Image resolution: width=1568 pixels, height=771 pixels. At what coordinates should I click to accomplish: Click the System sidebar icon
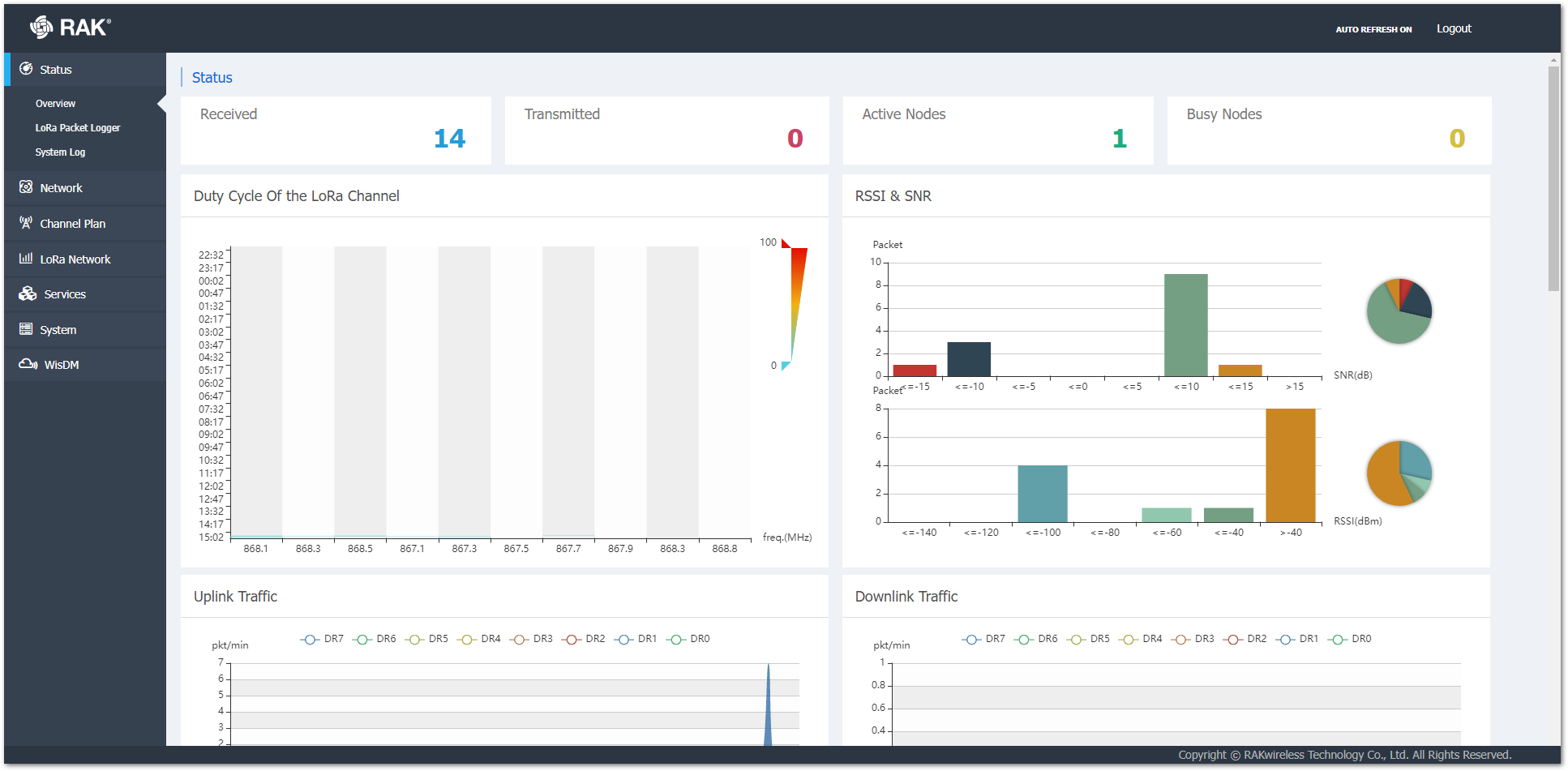point(26,329)
